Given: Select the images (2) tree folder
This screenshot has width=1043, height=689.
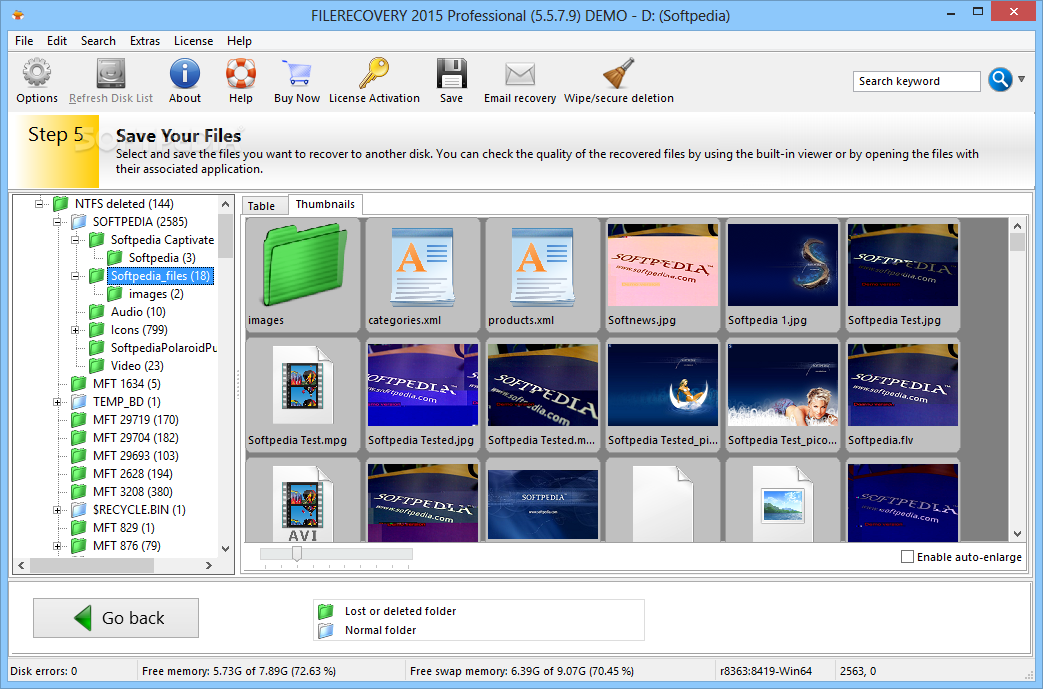Looking at the screenshot, I should point(156,294).
